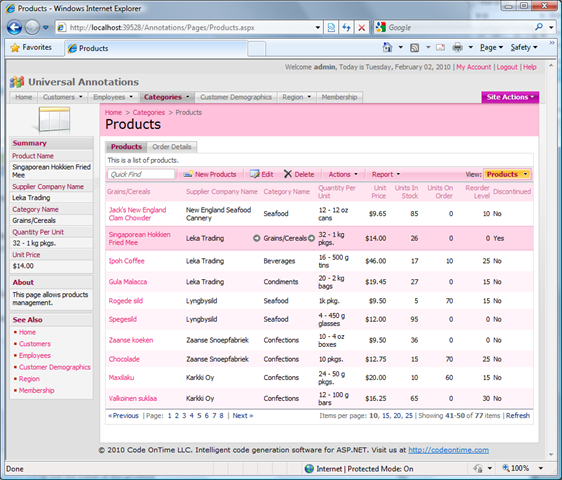Click the Delete X icon
Viewport: 562px width, 480px height.
click(x=288, y=174)
